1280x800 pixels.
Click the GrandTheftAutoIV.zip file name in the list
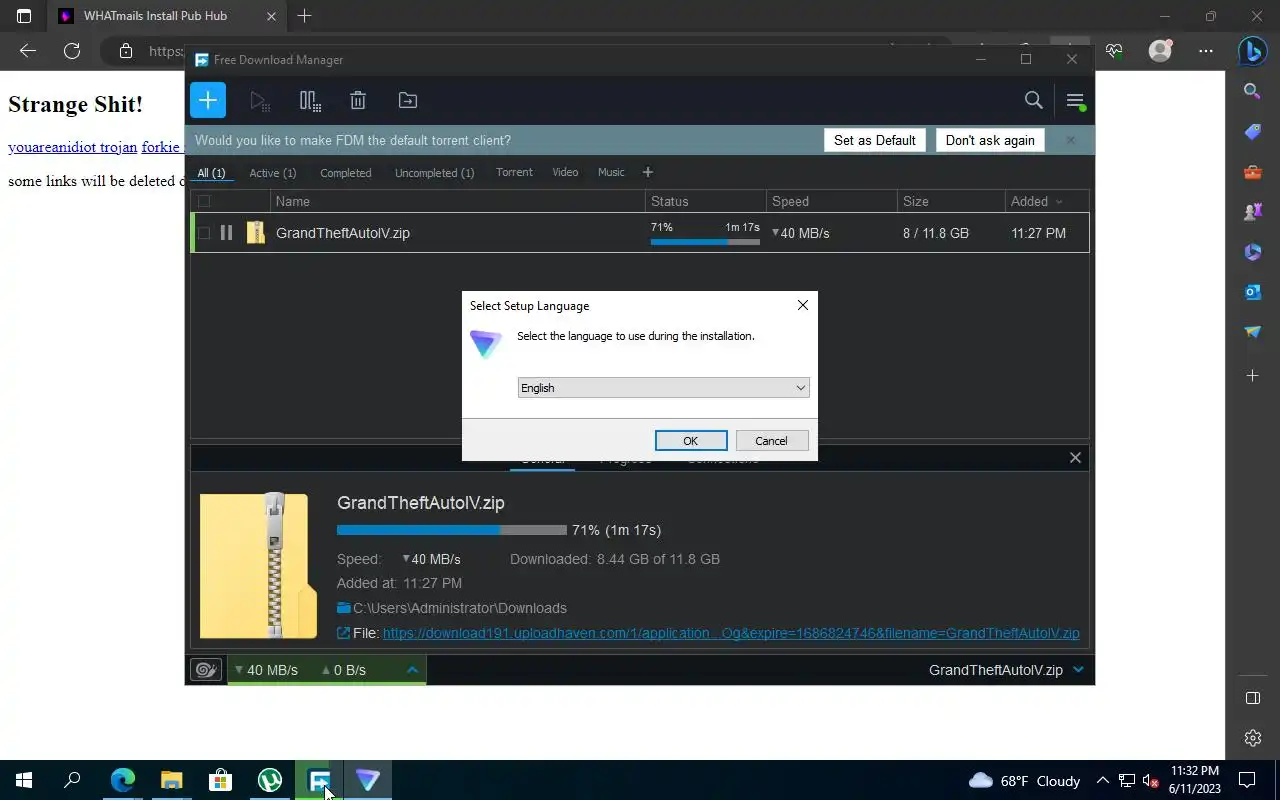click(343, 233)
